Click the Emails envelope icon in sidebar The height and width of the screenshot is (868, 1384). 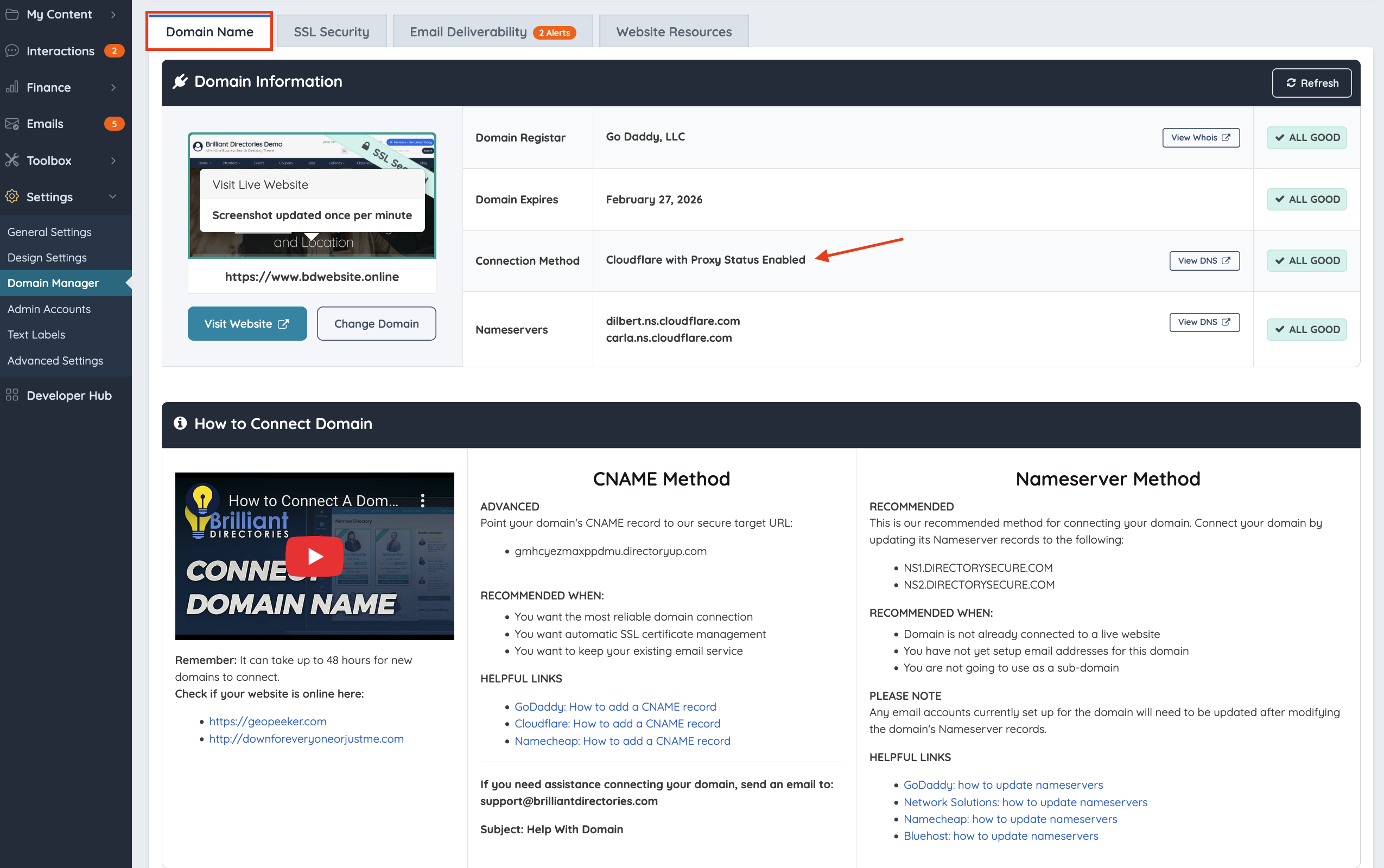12,124
